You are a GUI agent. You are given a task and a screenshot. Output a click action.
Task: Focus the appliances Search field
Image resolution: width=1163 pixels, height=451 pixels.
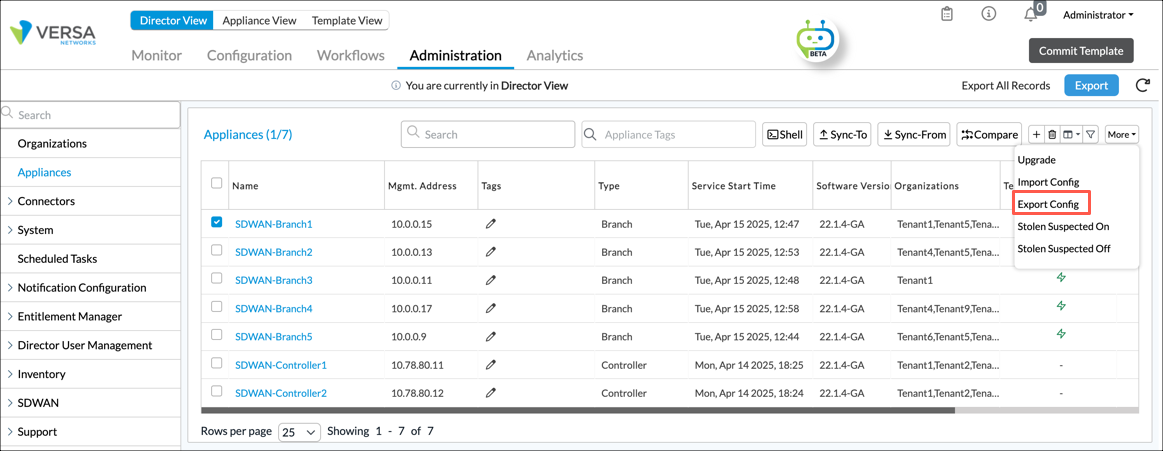(x=488, y=135)
